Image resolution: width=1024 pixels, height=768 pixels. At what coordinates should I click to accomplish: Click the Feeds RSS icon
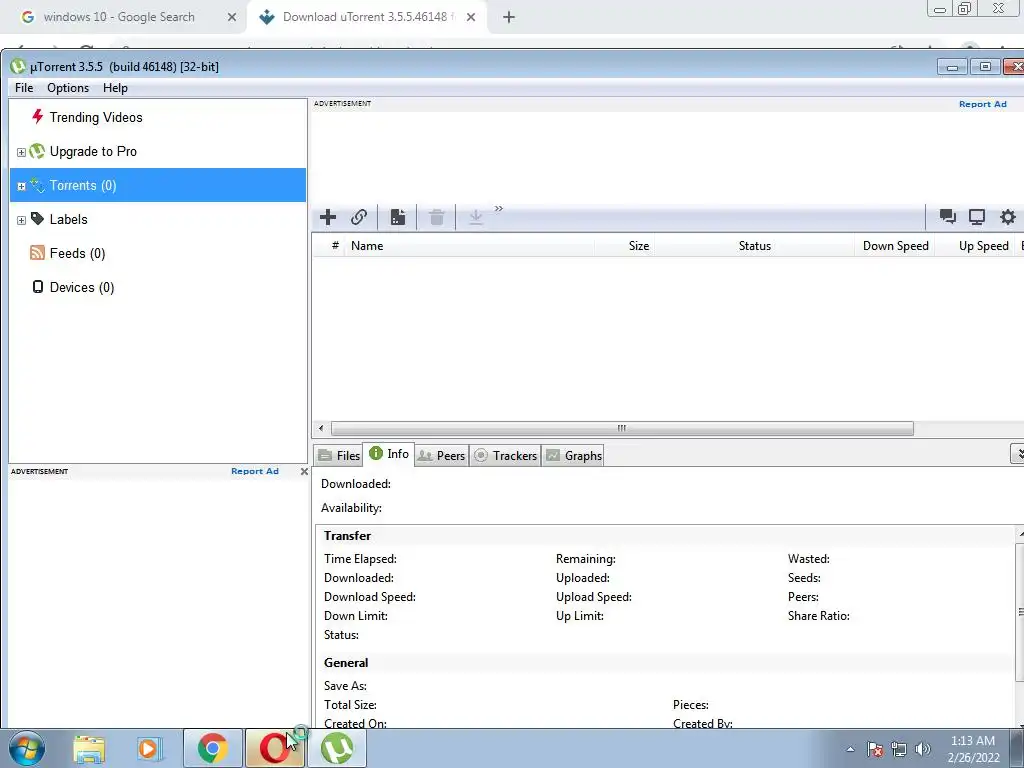(x=37, y=253)
